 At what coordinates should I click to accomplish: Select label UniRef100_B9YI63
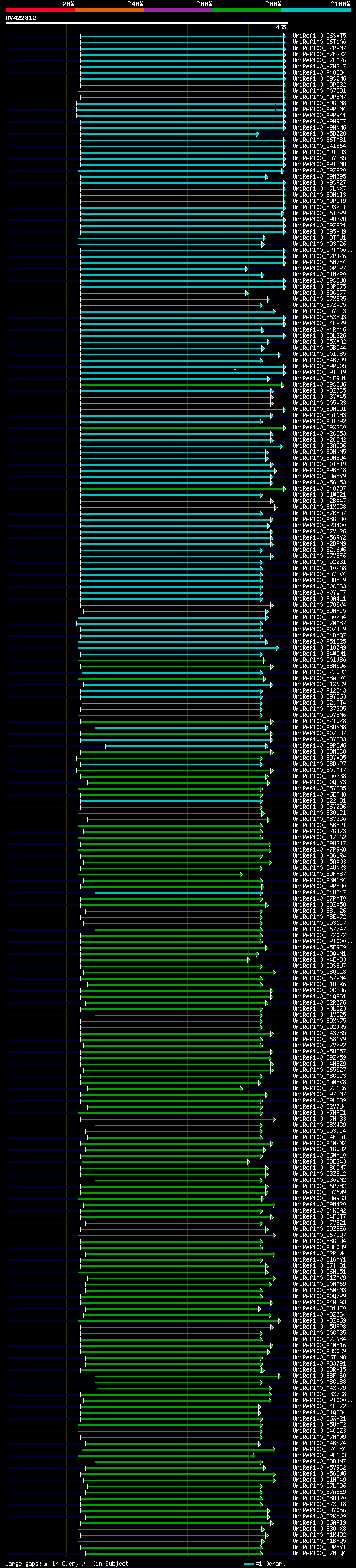click(319, 697)
